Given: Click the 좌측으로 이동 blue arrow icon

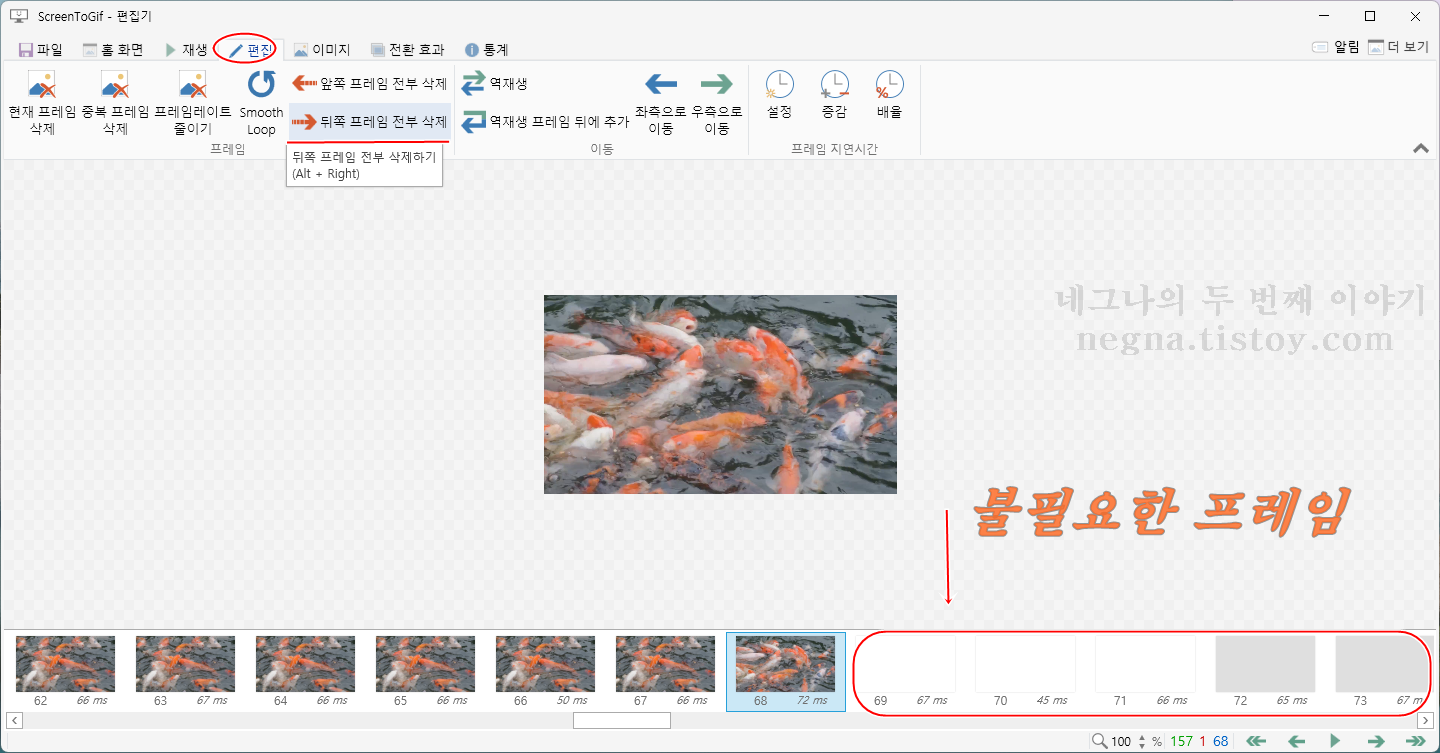Looking at the screenshot, I should [661, 84].
